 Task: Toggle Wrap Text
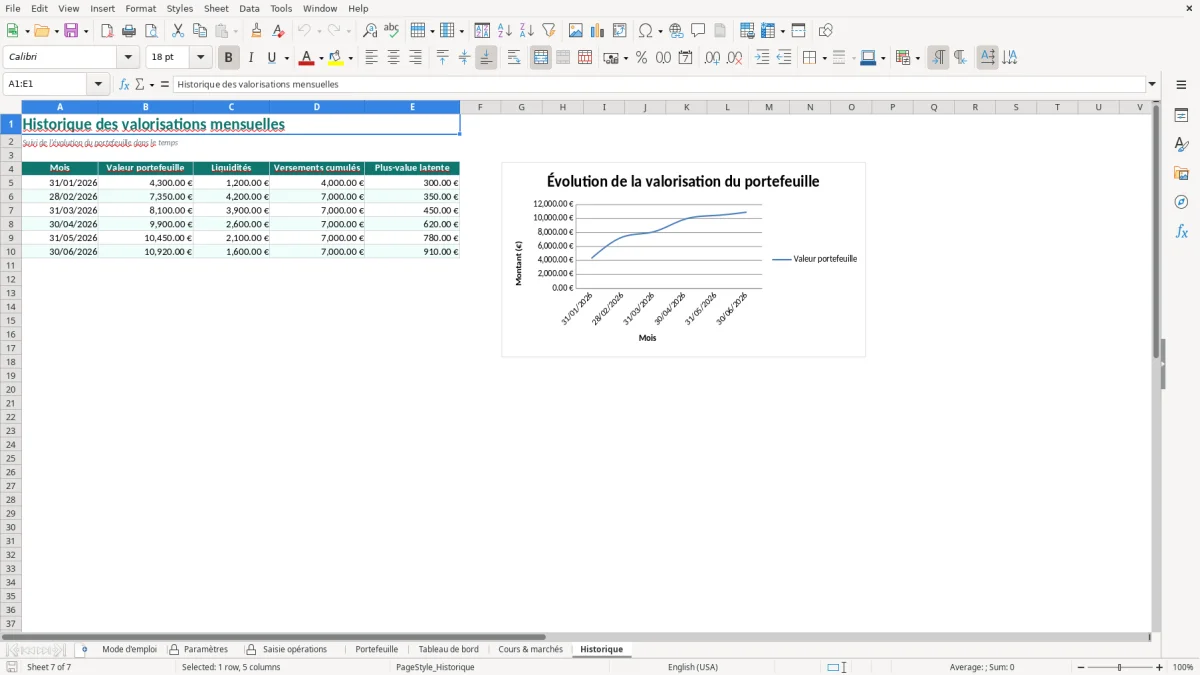pos(514,58)
